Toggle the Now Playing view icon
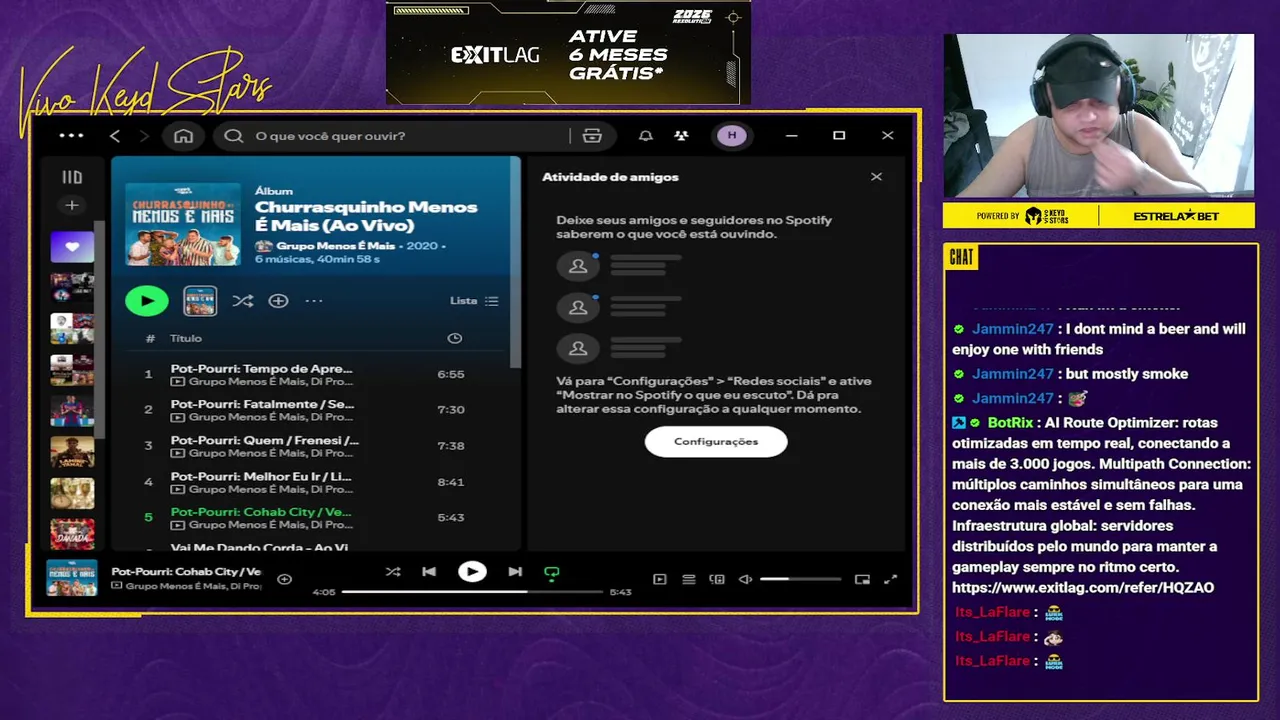 (x=660, y=579)
